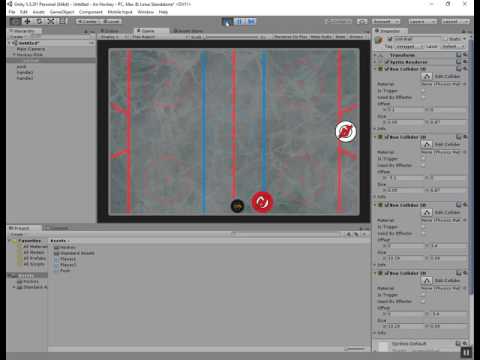The height and width of the screenshot is (360, 480).
Task: Select the Rotate tool in the toolbar
Action: click(39, 21)
